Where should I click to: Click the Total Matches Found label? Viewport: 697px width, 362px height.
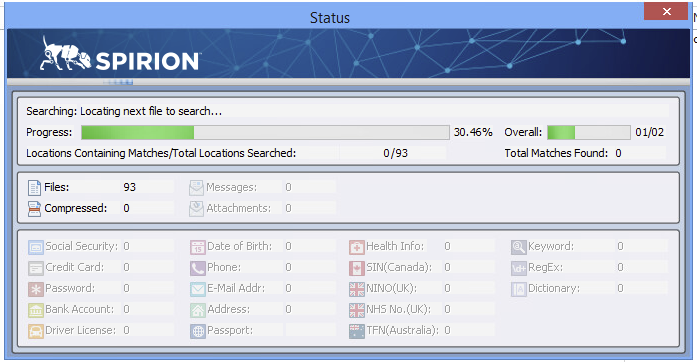pos(556,153)
